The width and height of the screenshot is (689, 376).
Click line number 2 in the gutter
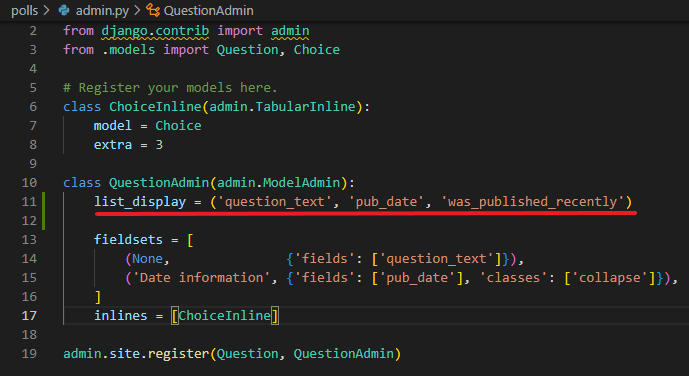point(33,31)
